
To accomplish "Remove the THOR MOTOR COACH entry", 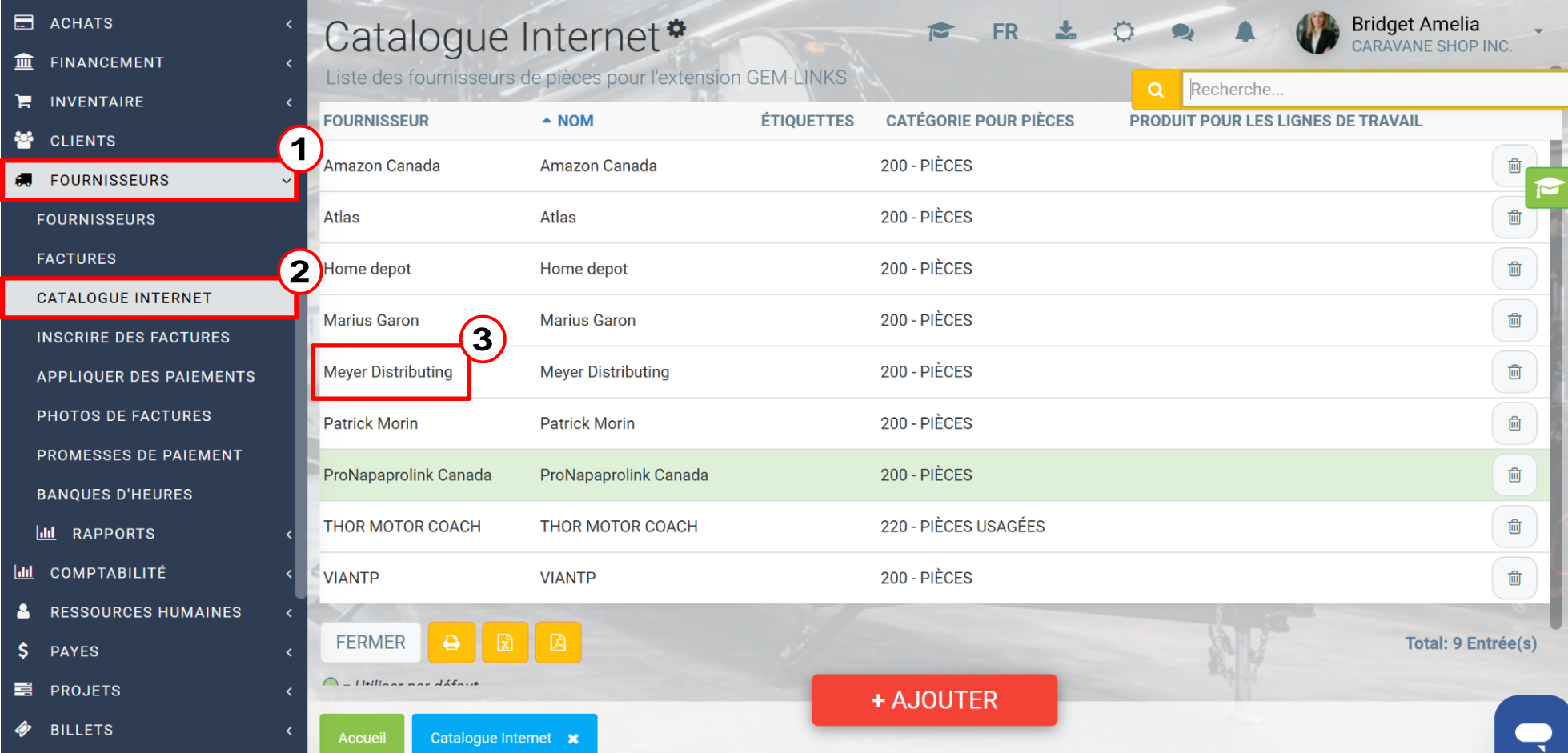I will click(x=1514, y=527).
